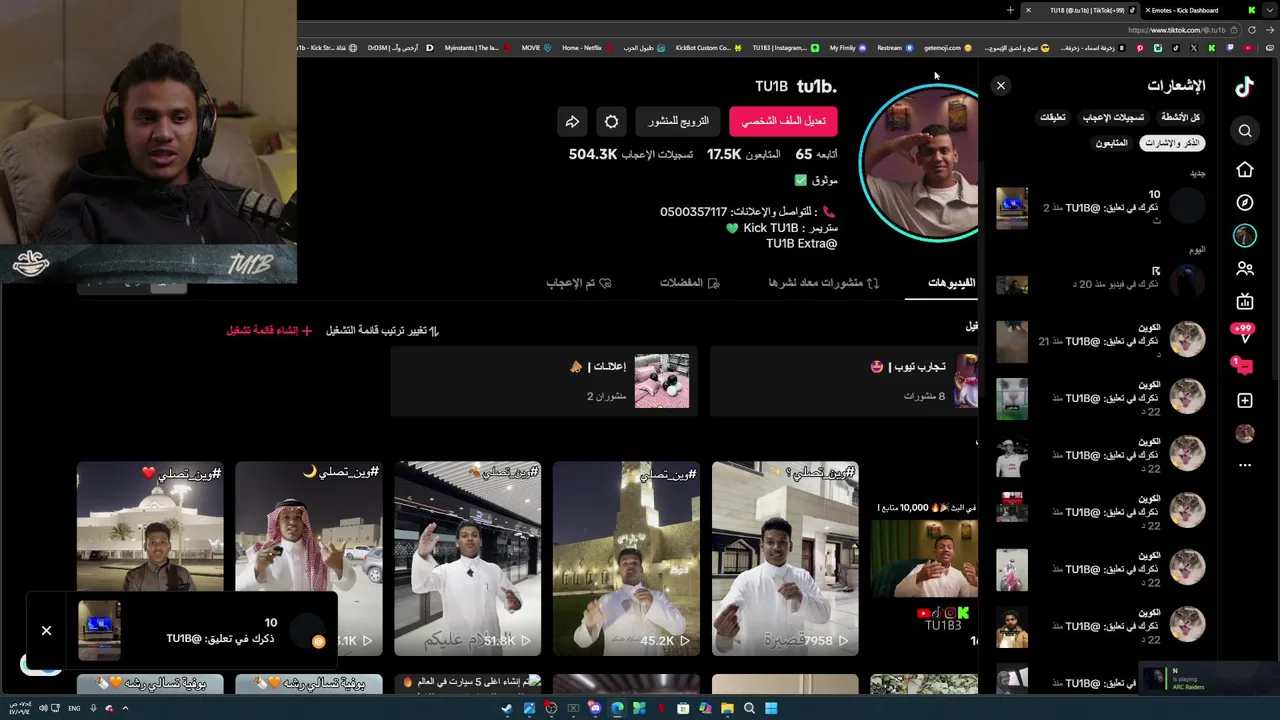Open the search icon in sidebar
This screenshot has height=720, width=1280.
click(1245, 131)
